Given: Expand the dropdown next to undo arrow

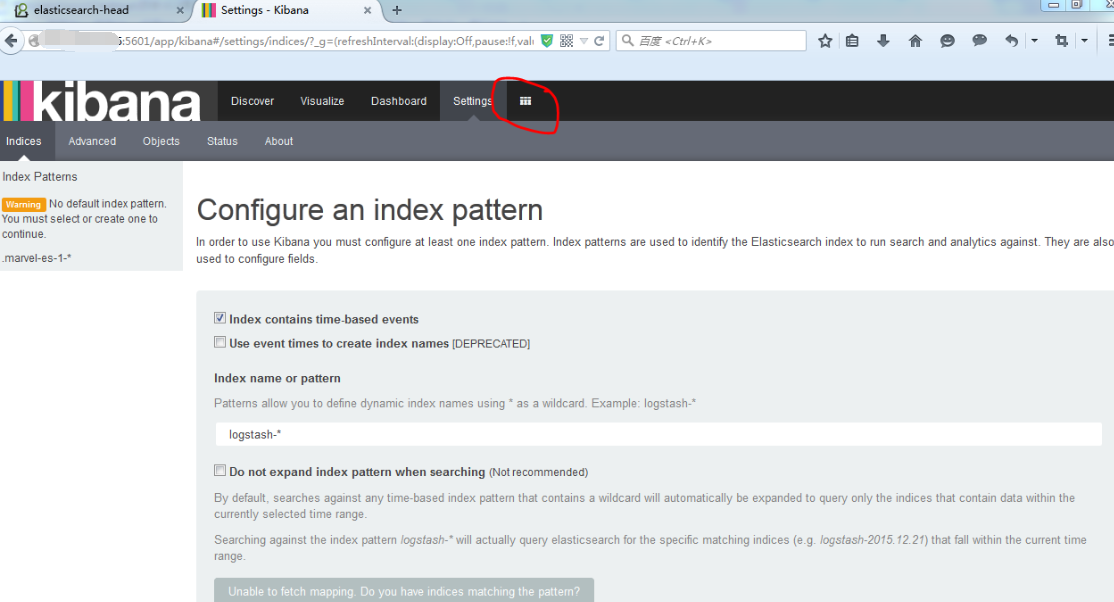Looking at the screenshot, I should pyautogui.click(x=1034, y=41).
